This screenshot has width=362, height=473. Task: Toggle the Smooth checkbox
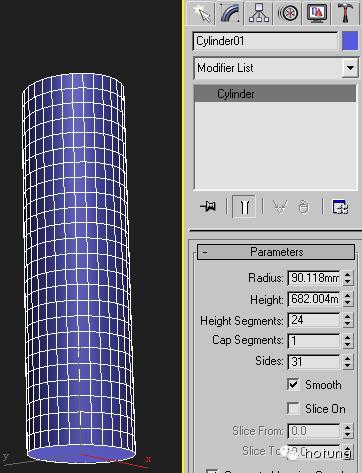coord(293,384)
